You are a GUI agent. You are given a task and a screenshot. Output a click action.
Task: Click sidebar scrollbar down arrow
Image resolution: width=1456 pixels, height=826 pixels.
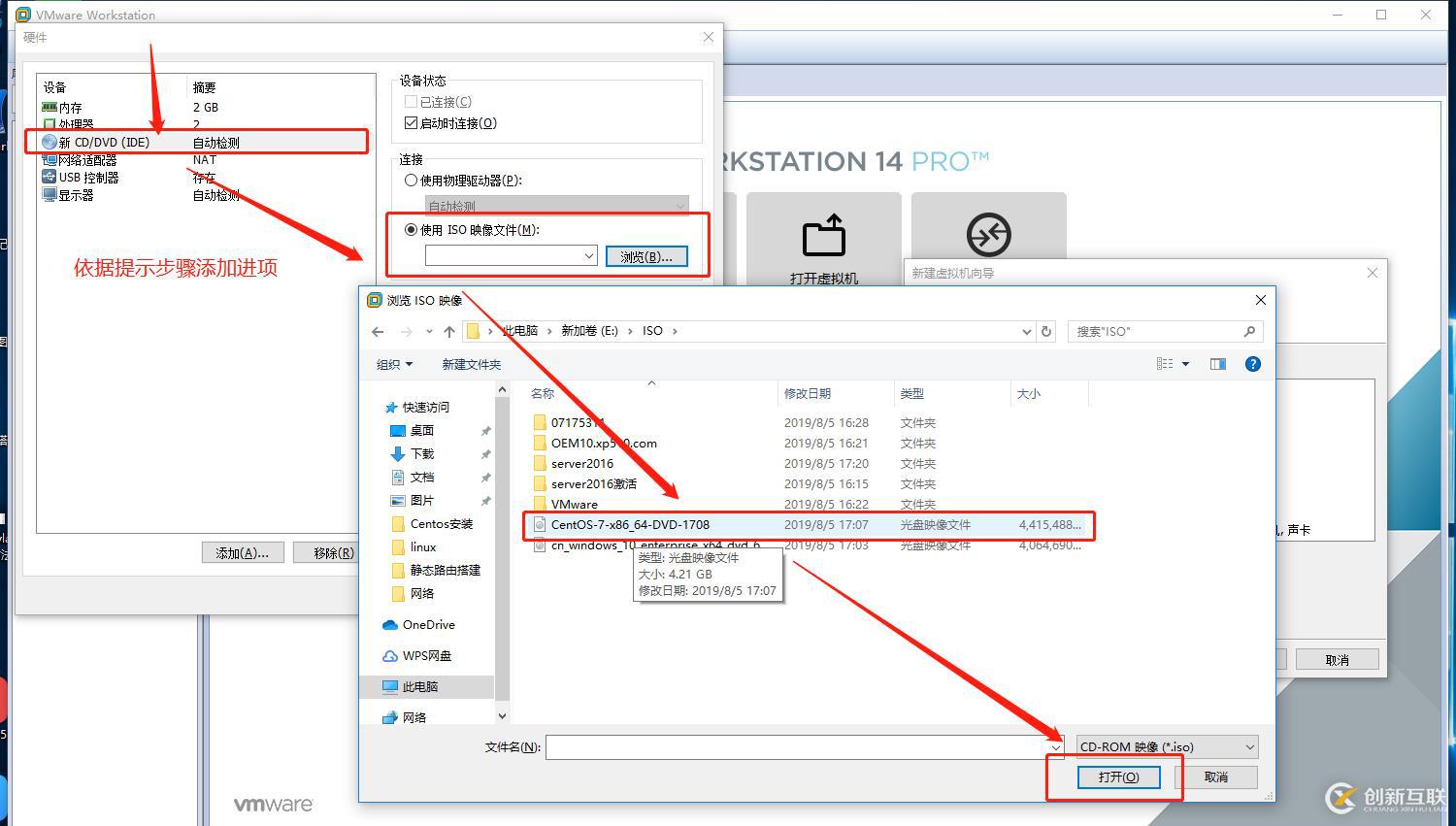tap(502, 716)
